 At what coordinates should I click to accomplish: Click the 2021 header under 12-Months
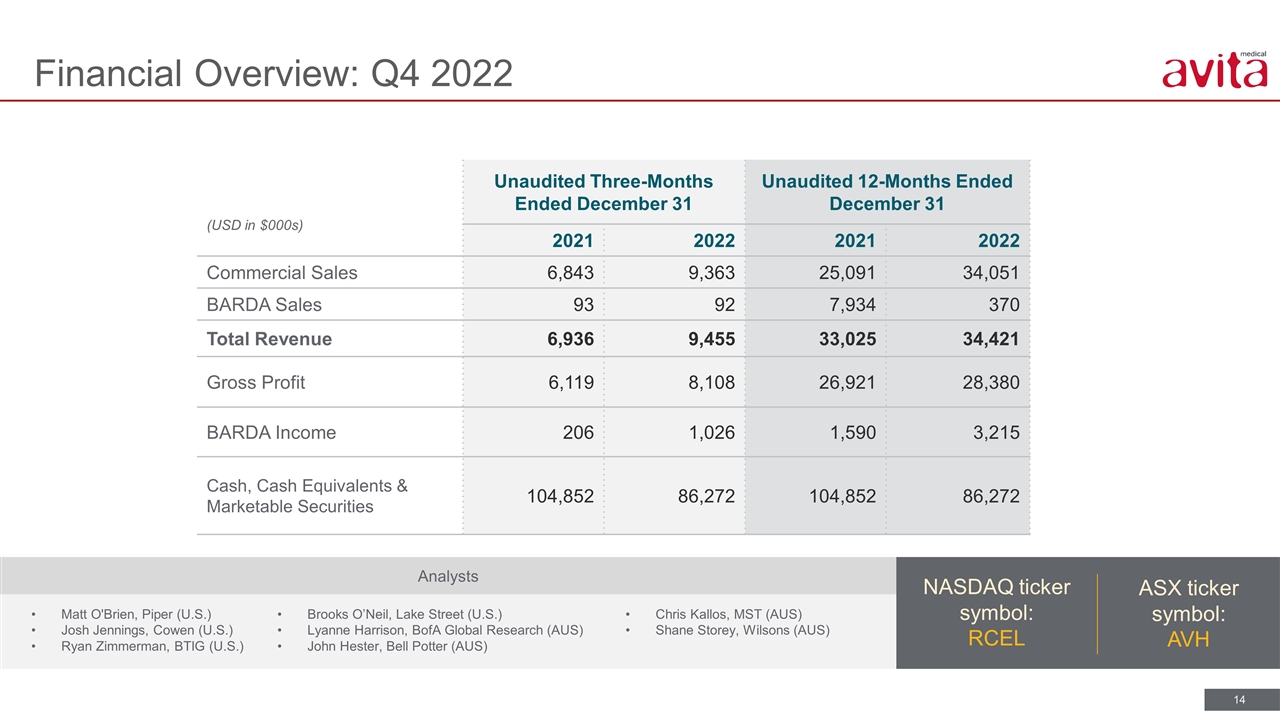pyautogui.click(x=855, y=240)
